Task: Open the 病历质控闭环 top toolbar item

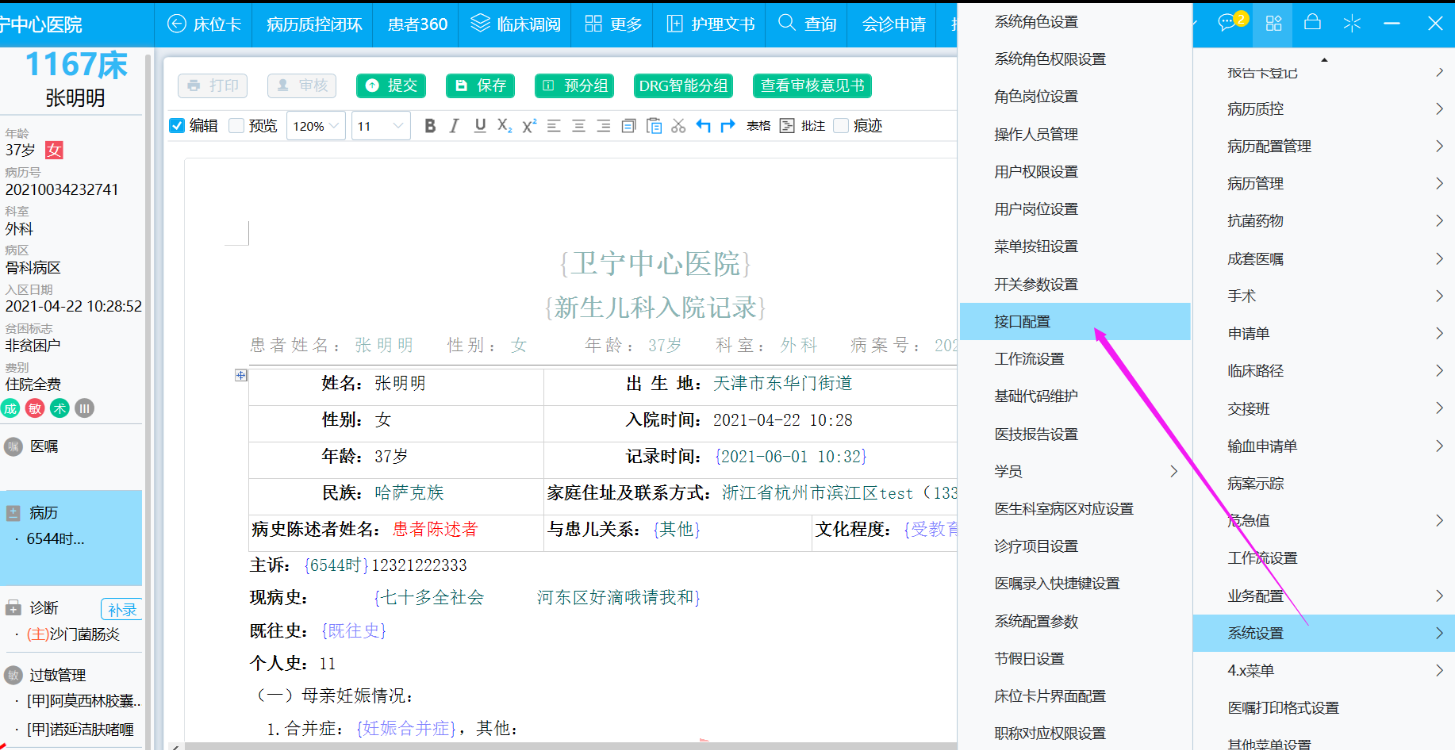Action: point(314,23)
